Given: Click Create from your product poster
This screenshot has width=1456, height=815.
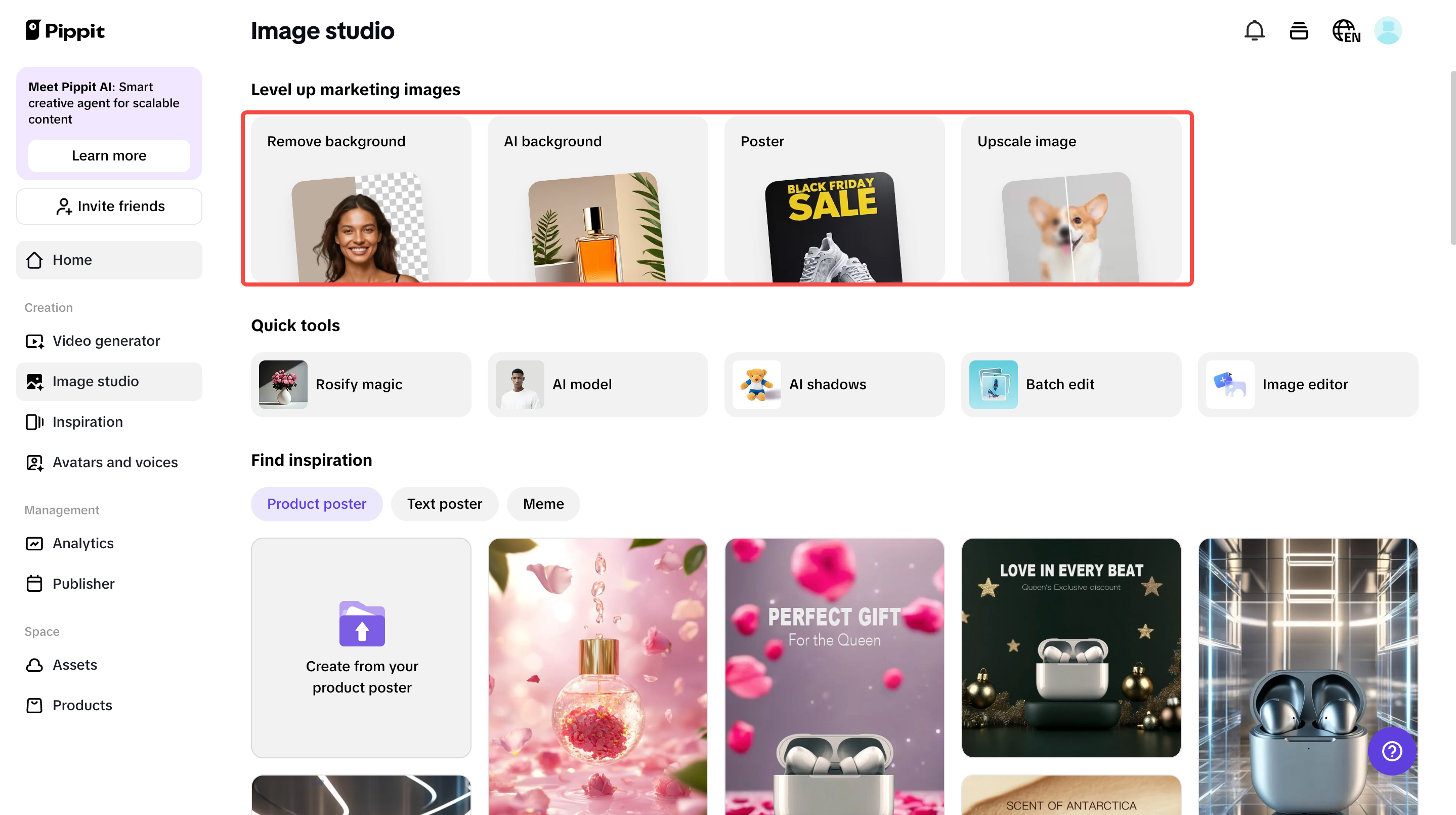Looking at the screenshot, I should [x=361, y=647].
